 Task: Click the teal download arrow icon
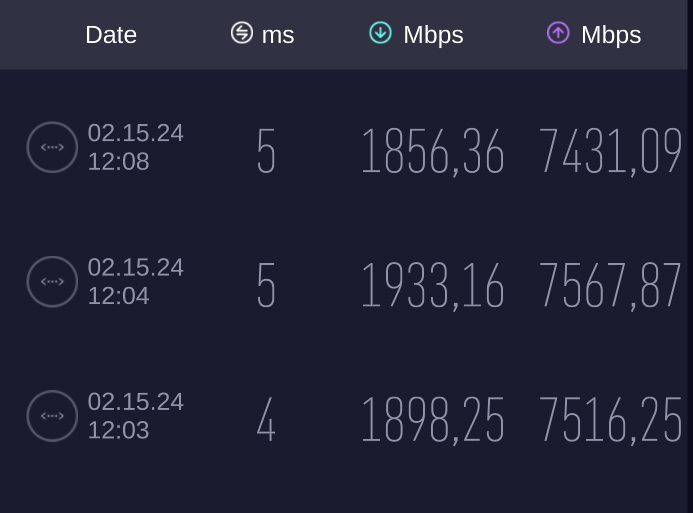380,33
